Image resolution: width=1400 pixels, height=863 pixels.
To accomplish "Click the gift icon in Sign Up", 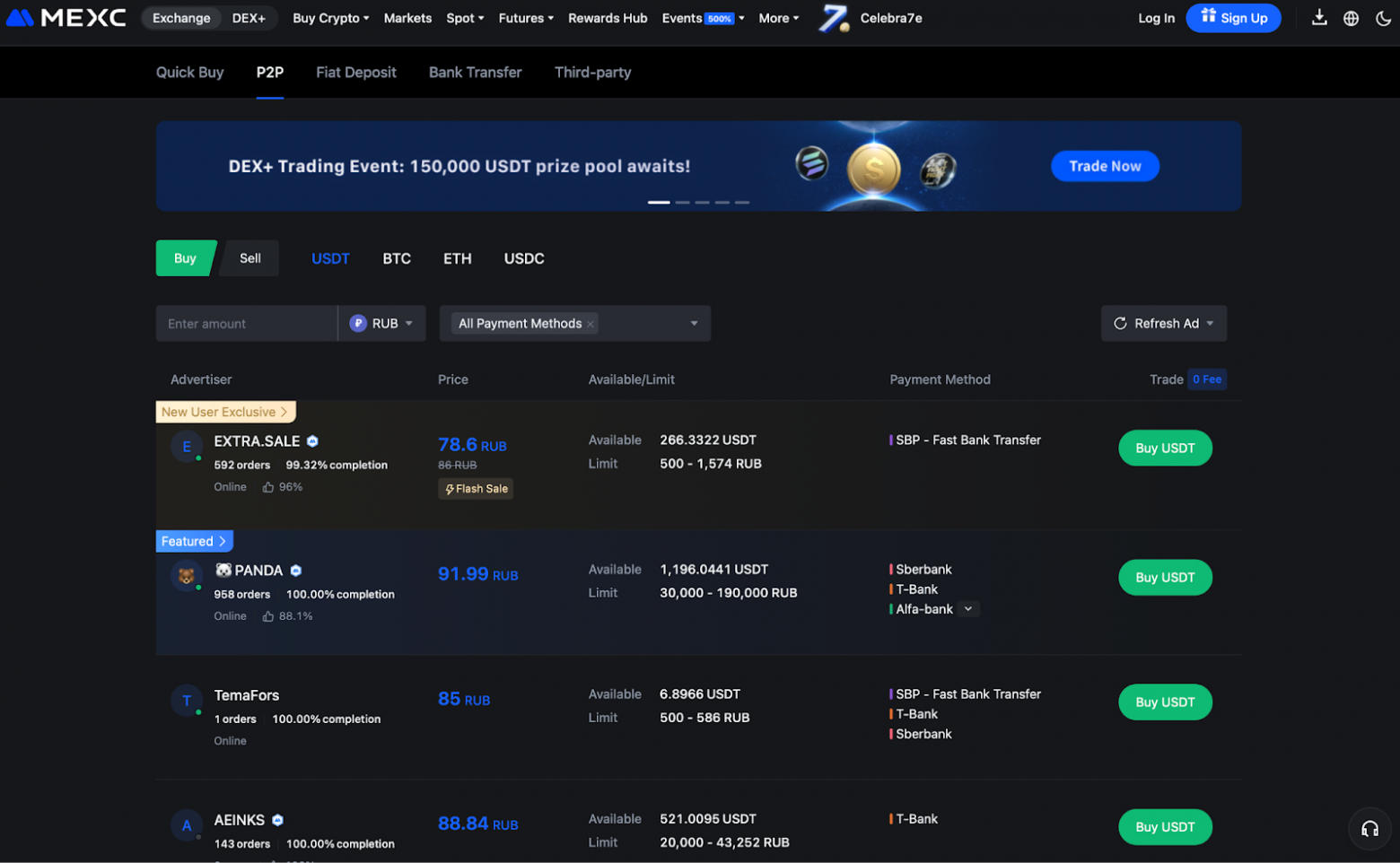I will (x=1209, y=16).
